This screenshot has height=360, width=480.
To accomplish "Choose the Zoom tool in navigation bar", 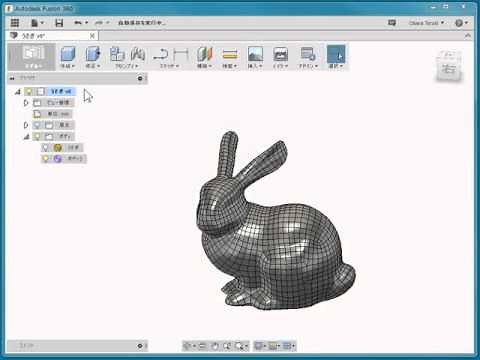I will (x=227, y=346).
